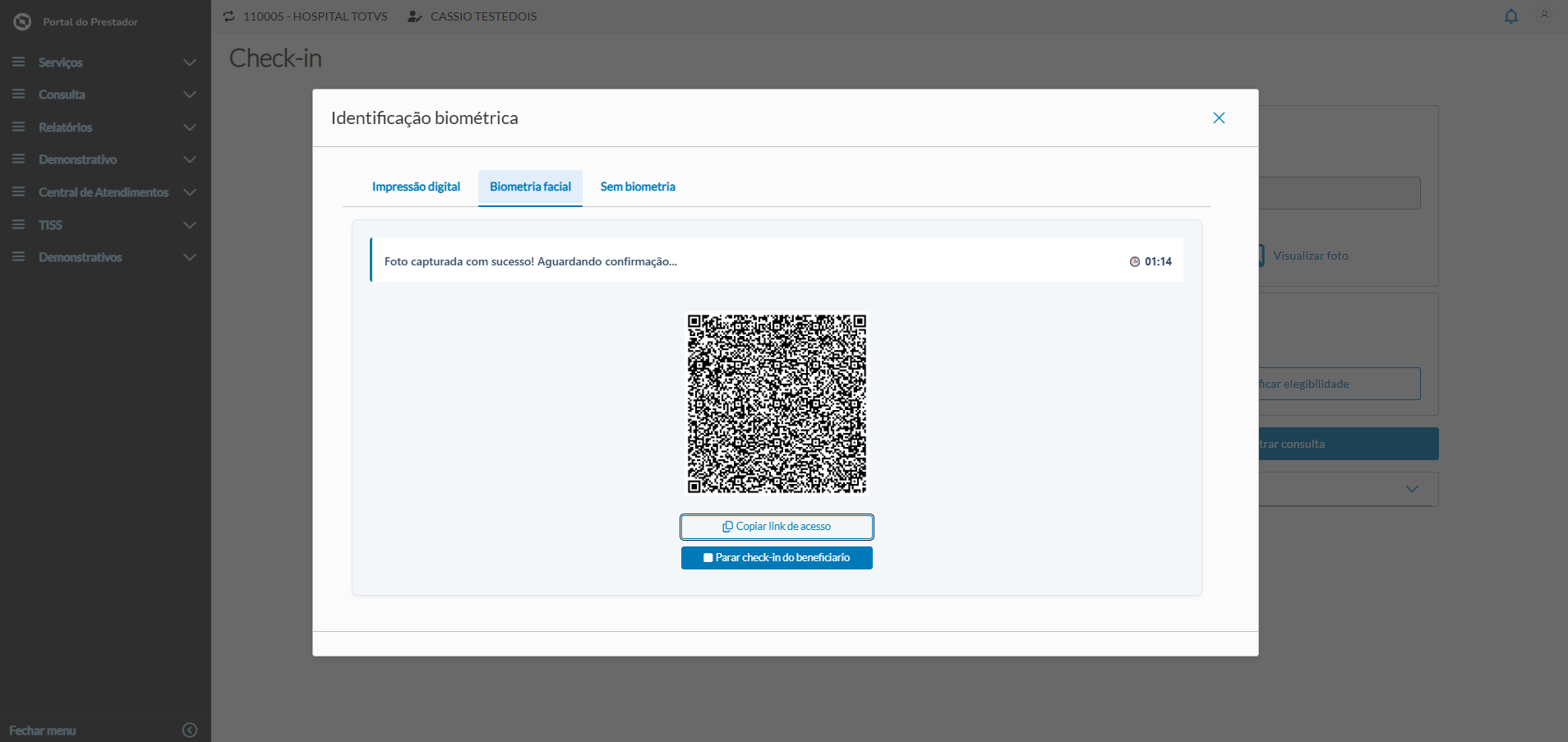Click the QR code image
Image resolution: width=1568 pixels, height=742 pixels.
tap(777, 404)
